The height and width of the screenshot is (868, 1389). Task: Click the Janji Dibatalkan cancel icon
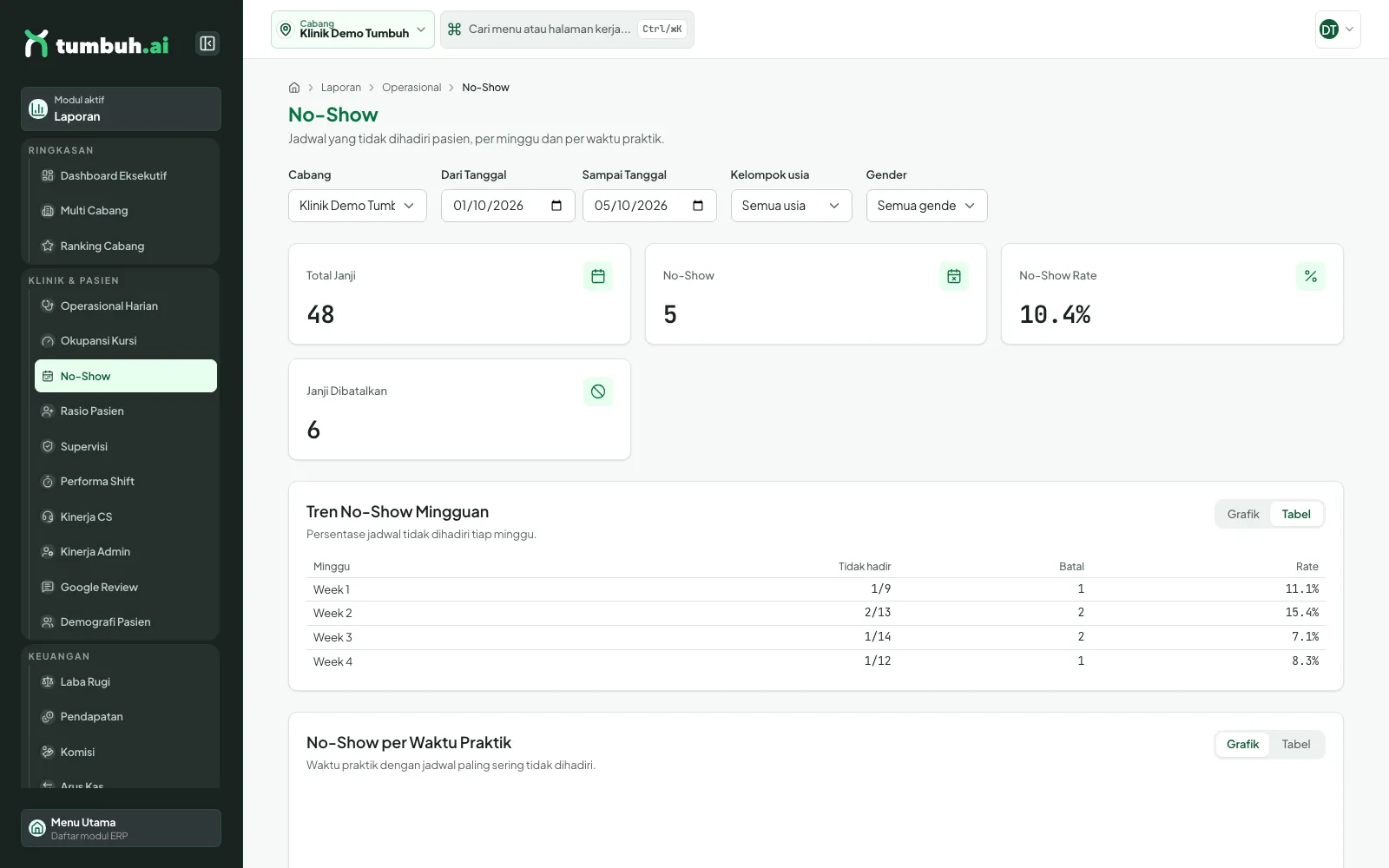pos(598,391)
